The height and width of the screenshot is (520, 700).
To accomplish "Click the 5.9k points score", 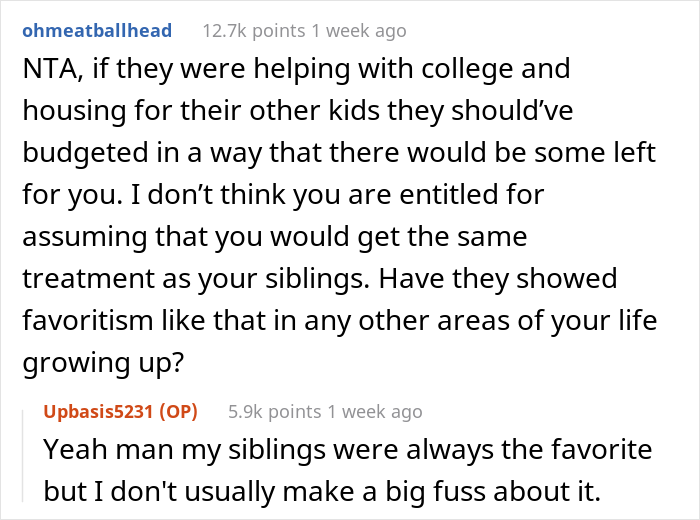I will click(x=275, y=411).
